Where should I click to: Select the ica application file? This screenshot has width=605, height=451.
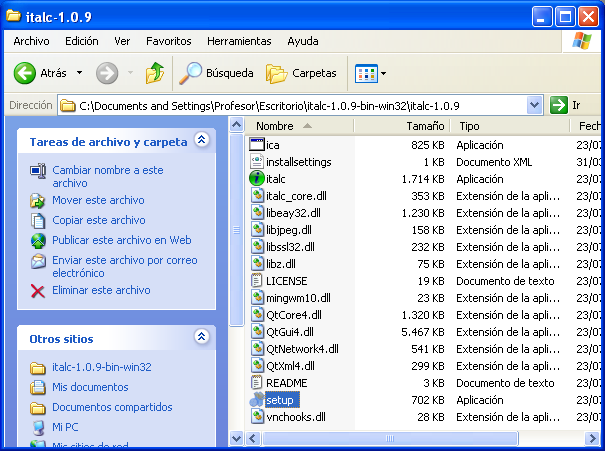click(x=272, y=145)
